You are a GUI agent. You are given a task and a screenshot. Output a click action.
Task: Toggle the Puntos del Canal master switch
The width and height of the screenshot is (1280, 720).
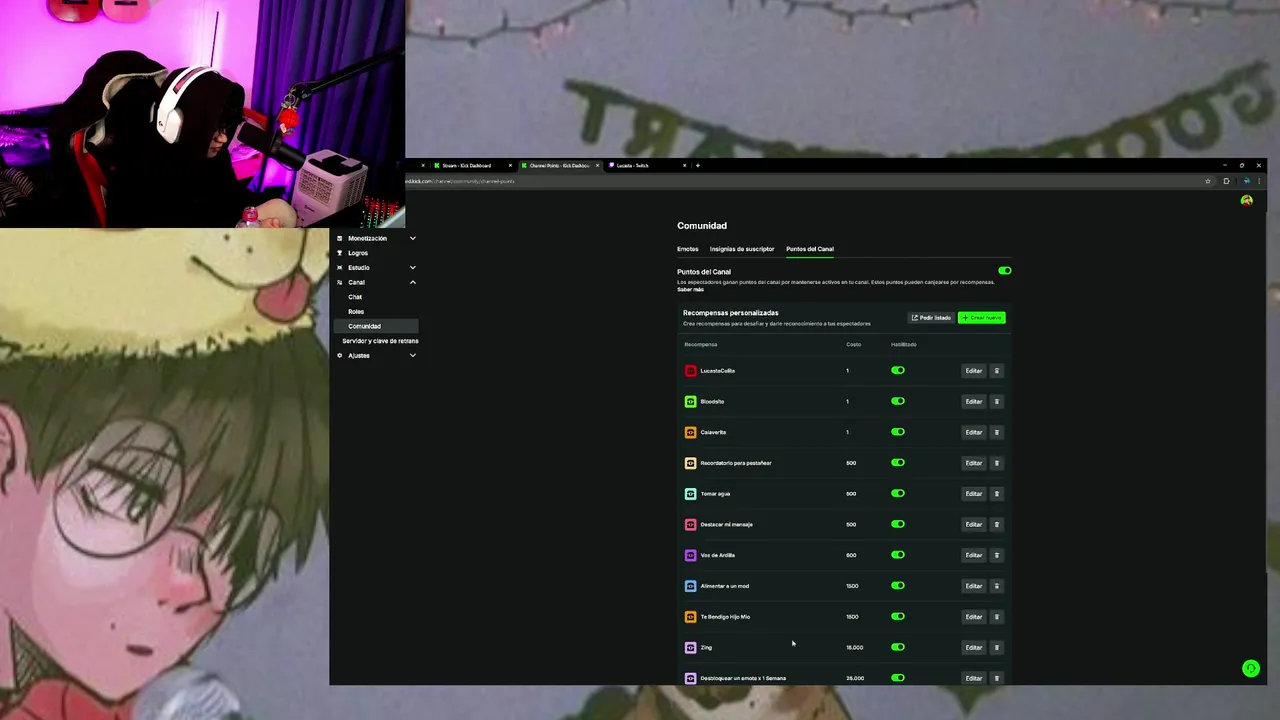pyautogui.click(x=1004, y=271)
